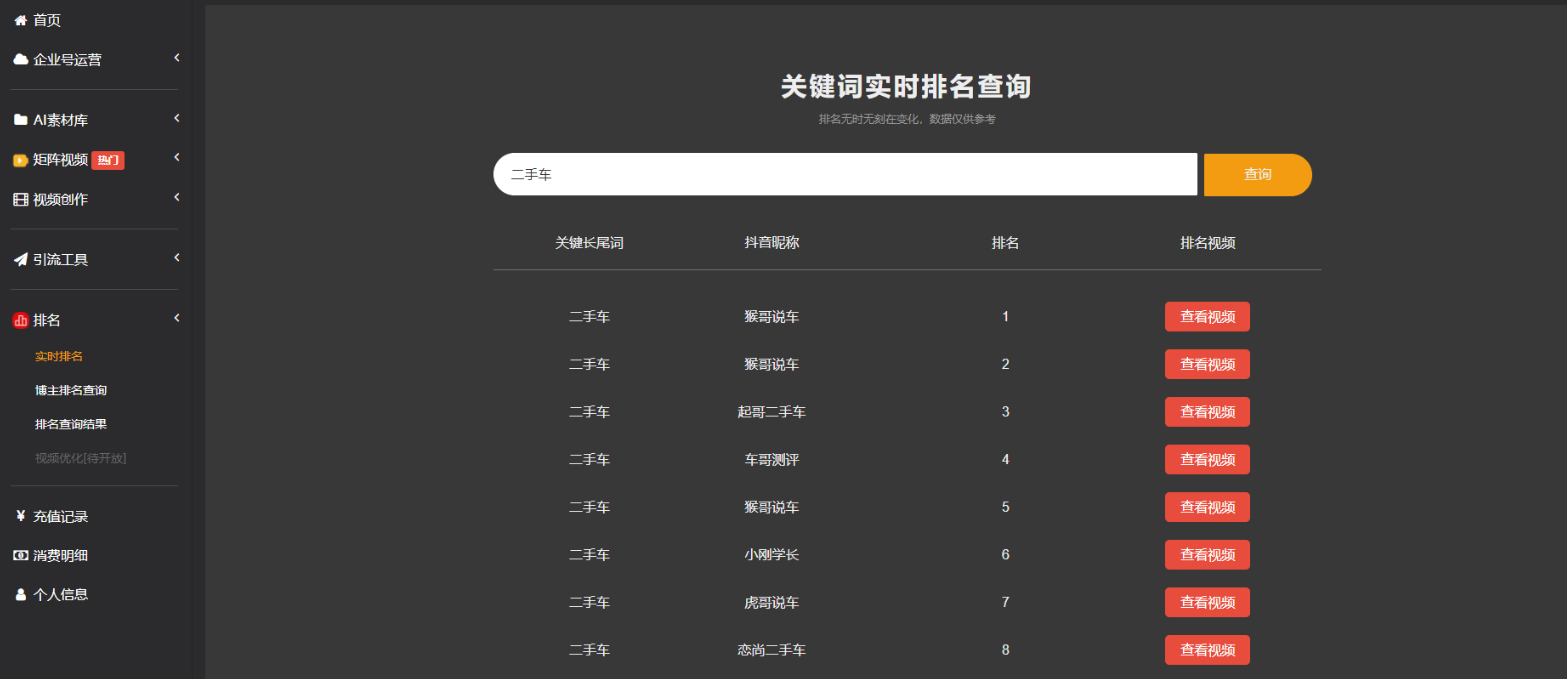Click nickname 车哥测评

click(x=772, y=460)
